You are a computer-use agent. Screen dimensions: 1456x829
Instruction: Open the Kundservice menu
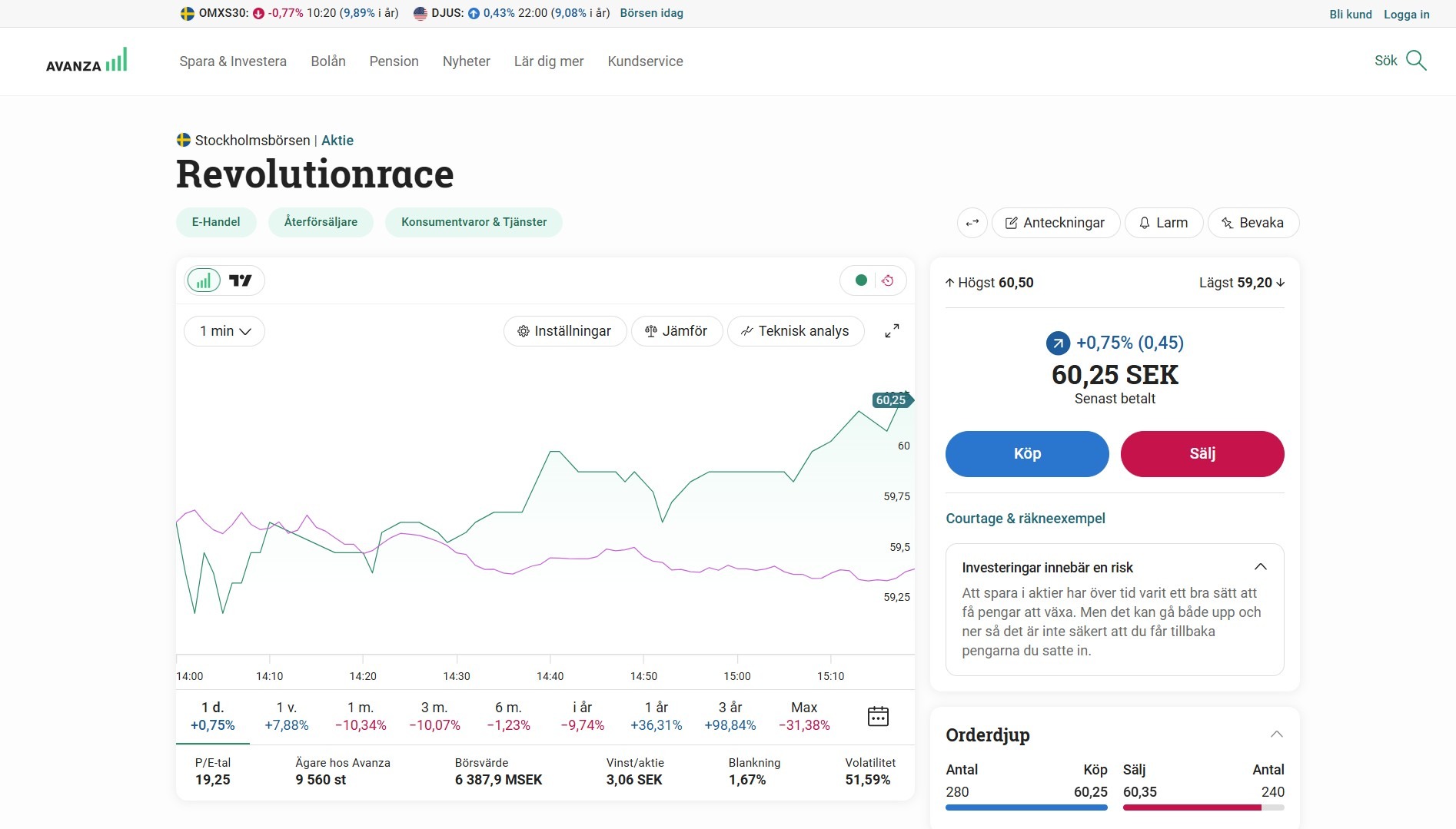(646, 61)
